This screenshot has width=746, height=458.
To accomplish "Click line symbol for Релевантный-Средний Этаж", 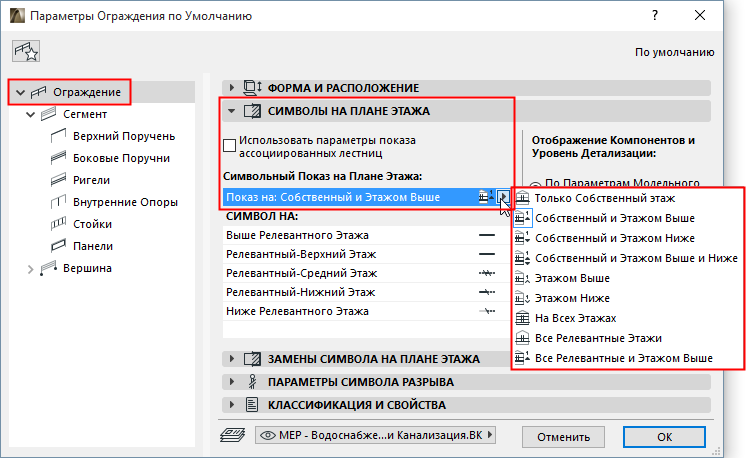I will (487, 273).
